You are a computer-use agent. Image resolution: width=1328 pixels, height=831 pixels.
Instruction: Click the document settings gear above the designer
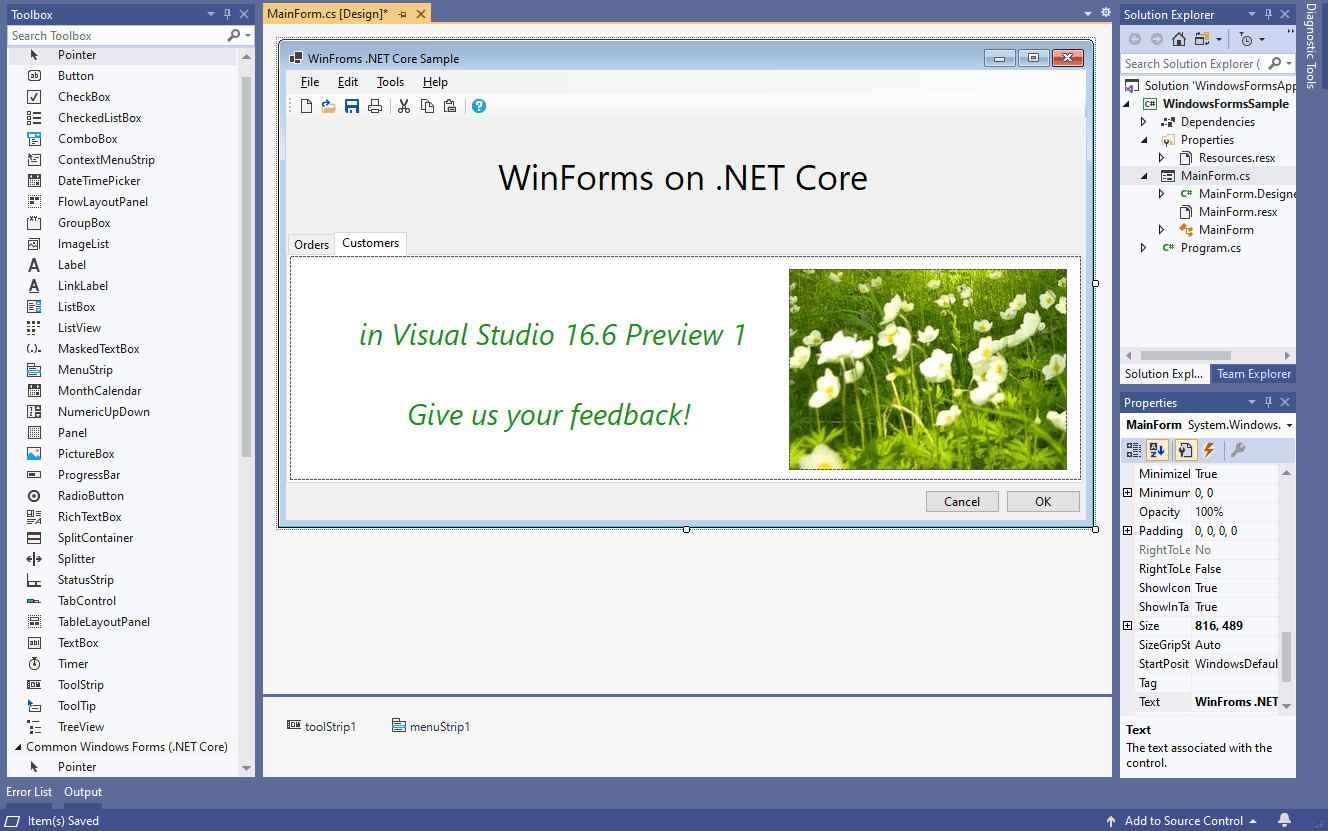[1105, 13]
